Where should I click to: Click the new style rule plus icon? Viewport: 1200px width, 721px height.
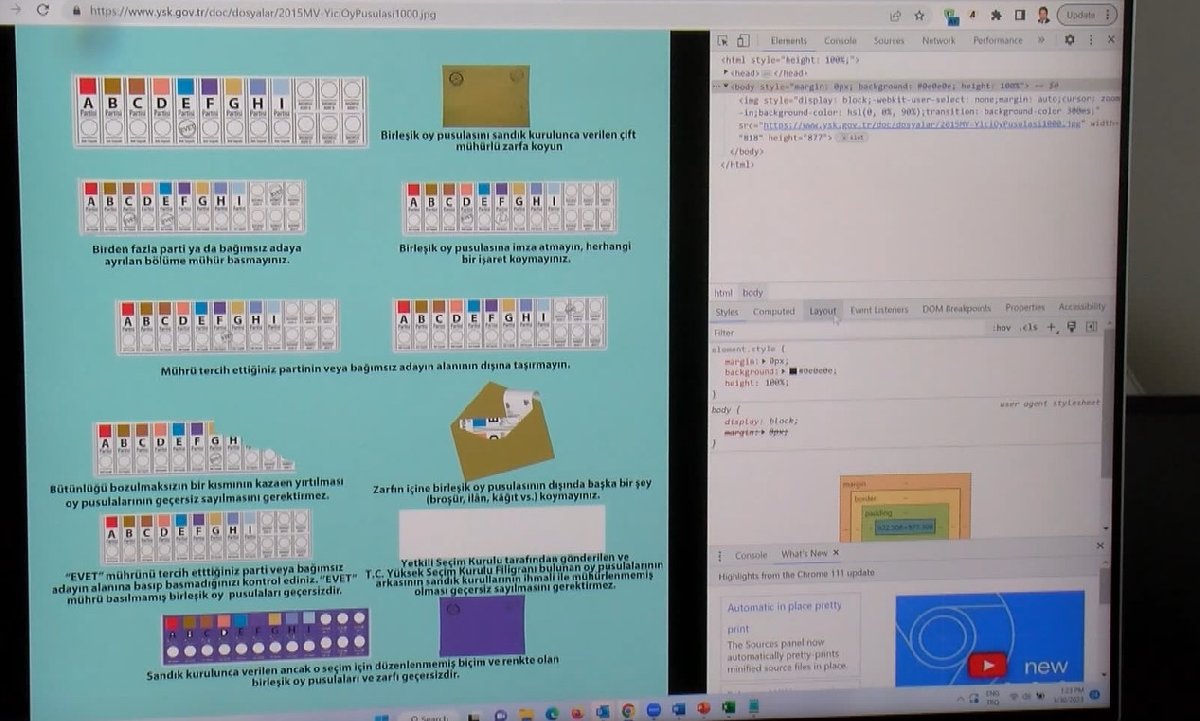tap(1051, 328)
